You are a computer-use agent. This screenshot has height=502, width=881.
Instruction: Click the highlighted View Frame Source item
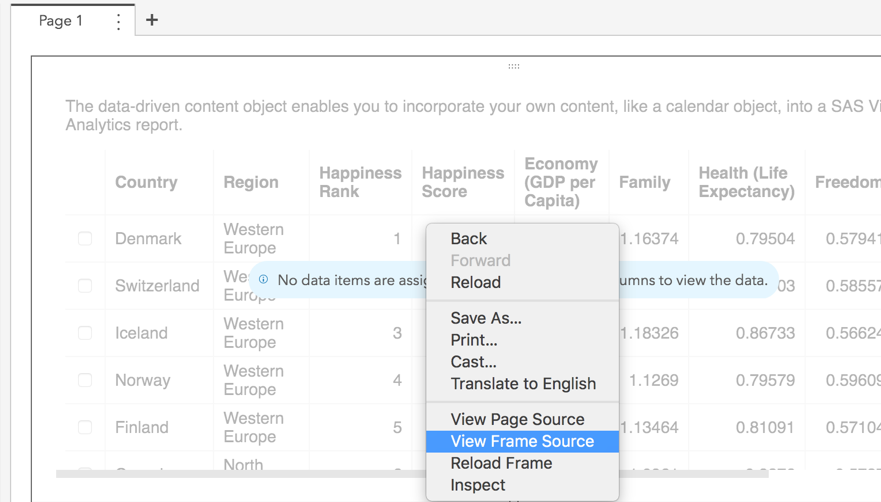point(522,442)
